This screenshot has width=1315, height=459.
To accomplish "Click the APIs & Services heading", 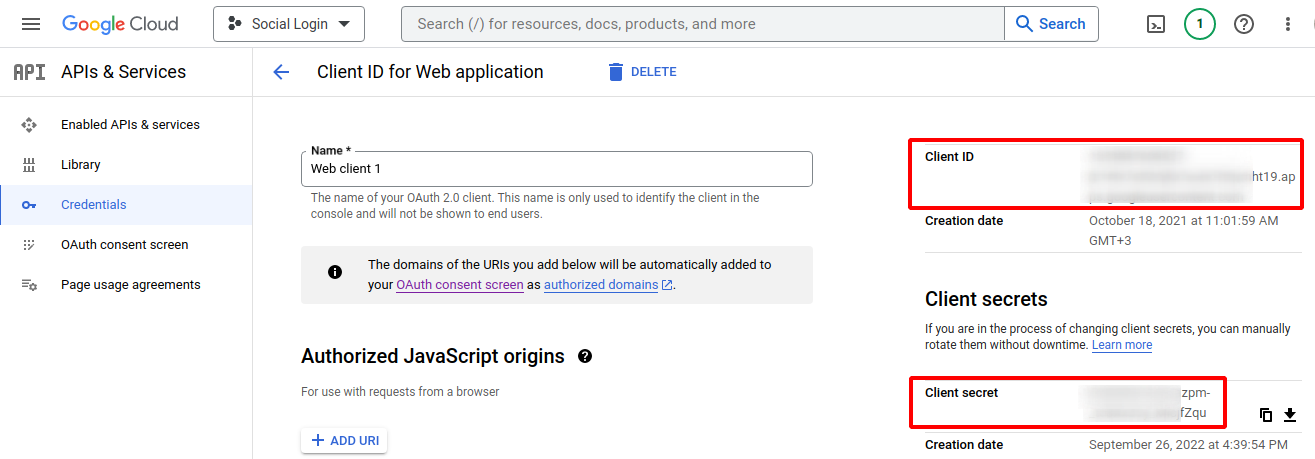I will tap(124, 72).
